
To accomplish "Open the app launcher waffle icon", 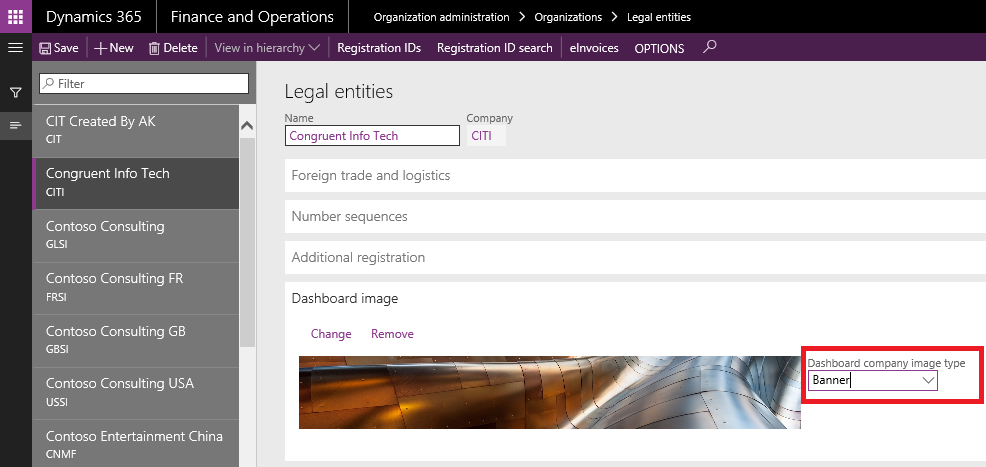I will (x=16, y=16).
